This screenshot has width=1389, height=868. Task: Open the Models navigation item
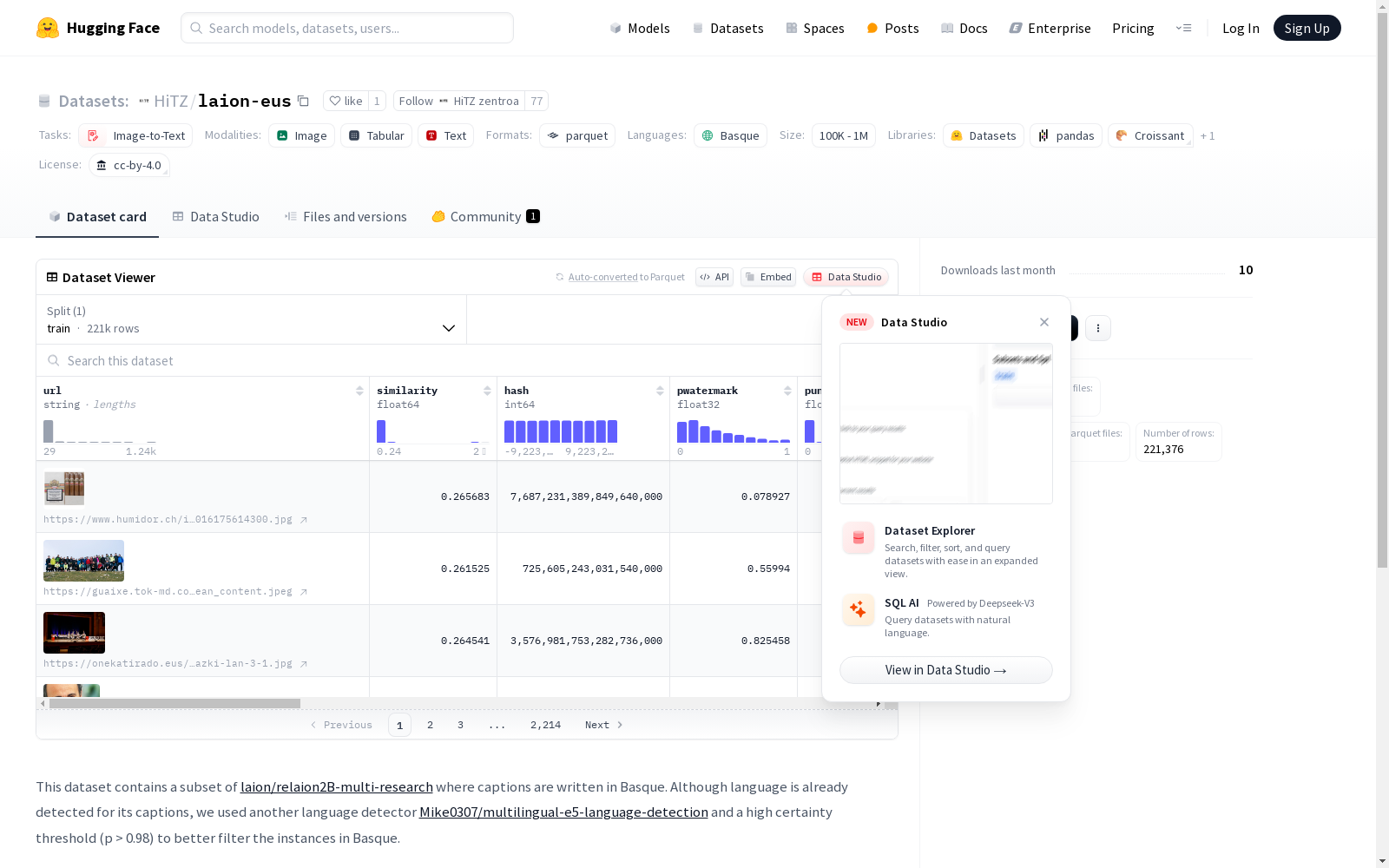coord(640,28)
